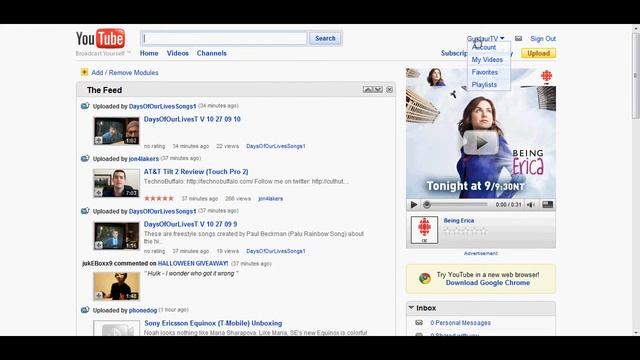640x360 pixels.
Task: Open the DaysOfOurLivesT V 10 27 09 9 thumbnail
Action: tap(116, 236)
